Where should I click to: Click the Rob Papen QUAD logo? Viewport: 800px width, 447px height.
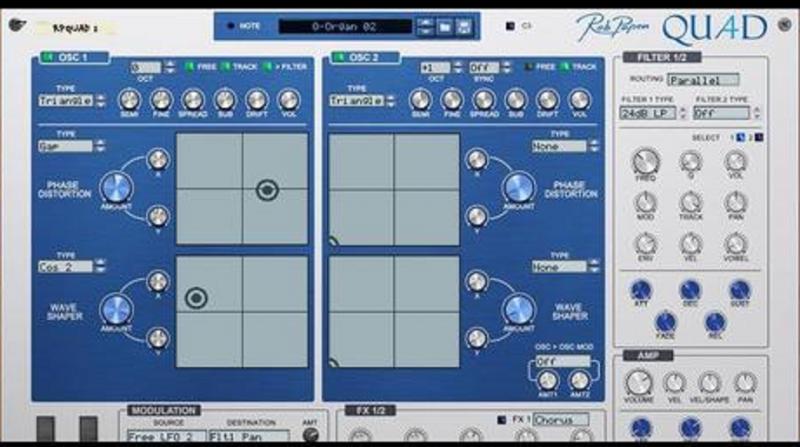(x=671, y=28)
